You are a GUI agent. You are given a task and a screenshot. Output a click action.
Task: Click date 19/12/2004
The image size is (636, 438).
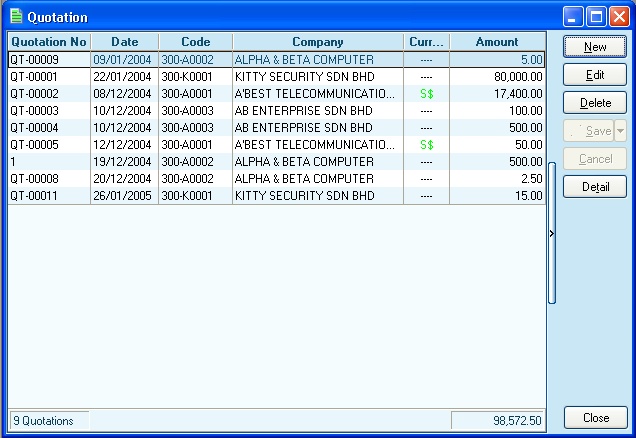pos(122,162)
